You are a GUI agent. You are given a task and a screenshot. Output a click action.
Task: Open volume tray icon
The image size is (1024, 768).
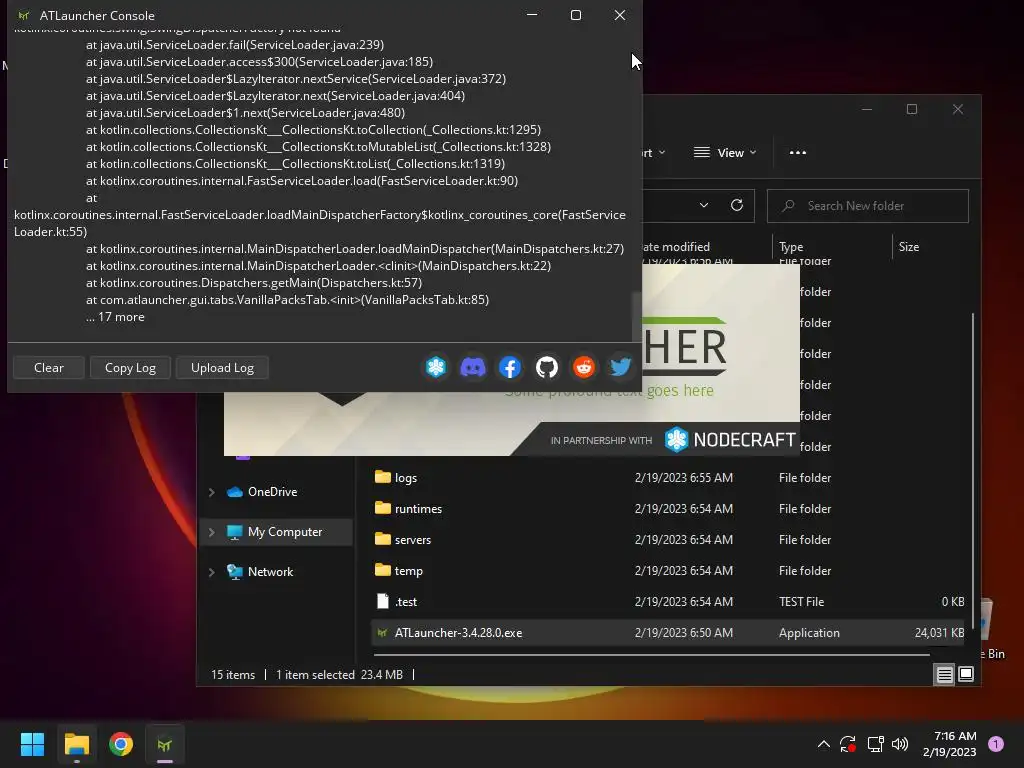900,744
